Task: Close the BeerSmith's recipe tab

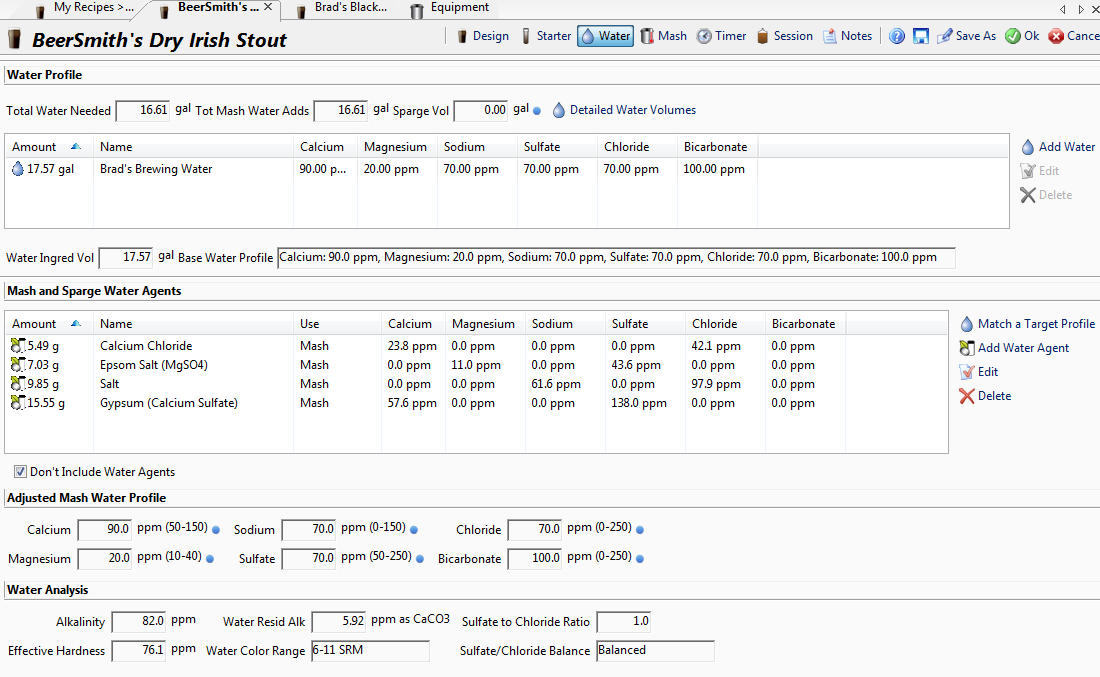Action: (x=268, y=7)
